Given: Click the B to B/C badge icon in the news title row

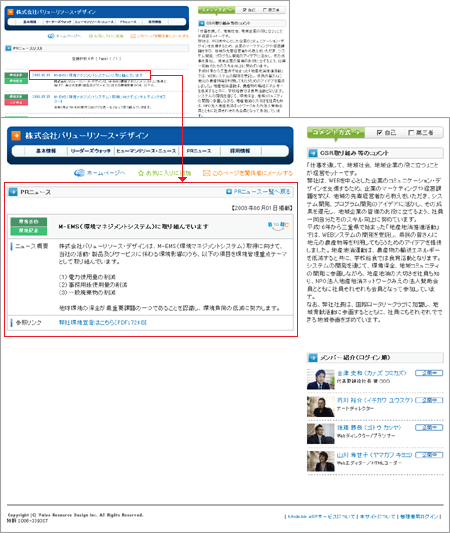Looking at the screenshot, I should (x=278, y=226).
